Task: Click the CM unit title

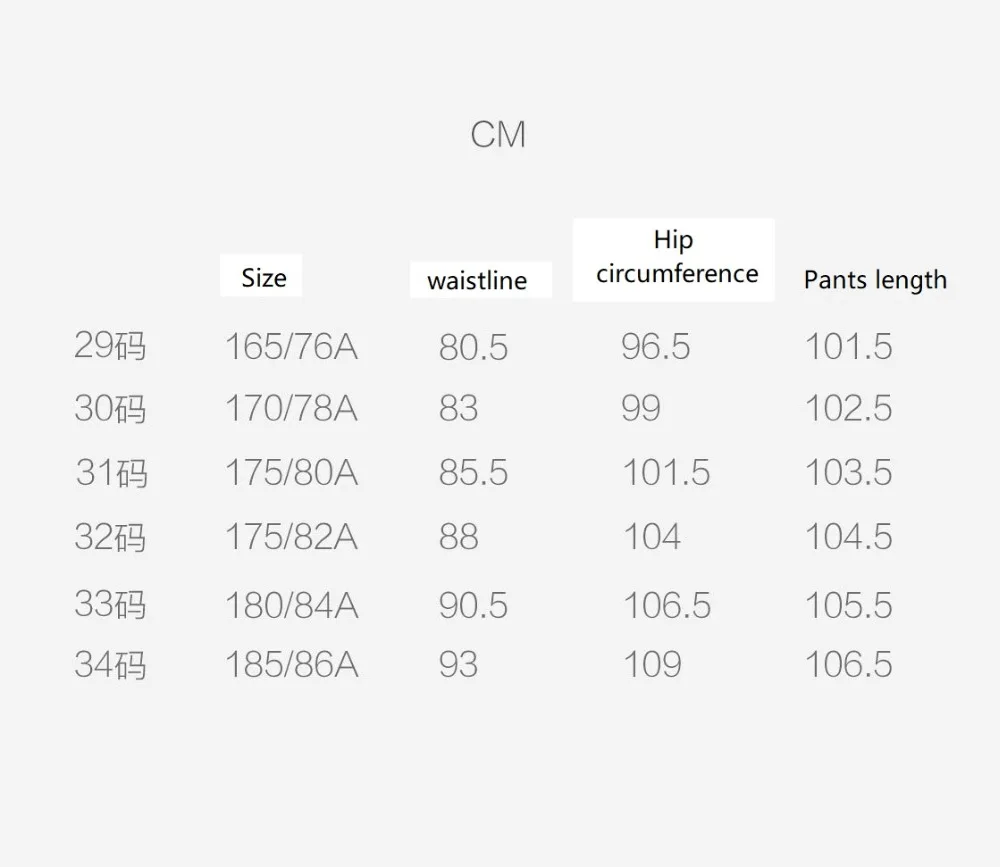Action: 498,135
